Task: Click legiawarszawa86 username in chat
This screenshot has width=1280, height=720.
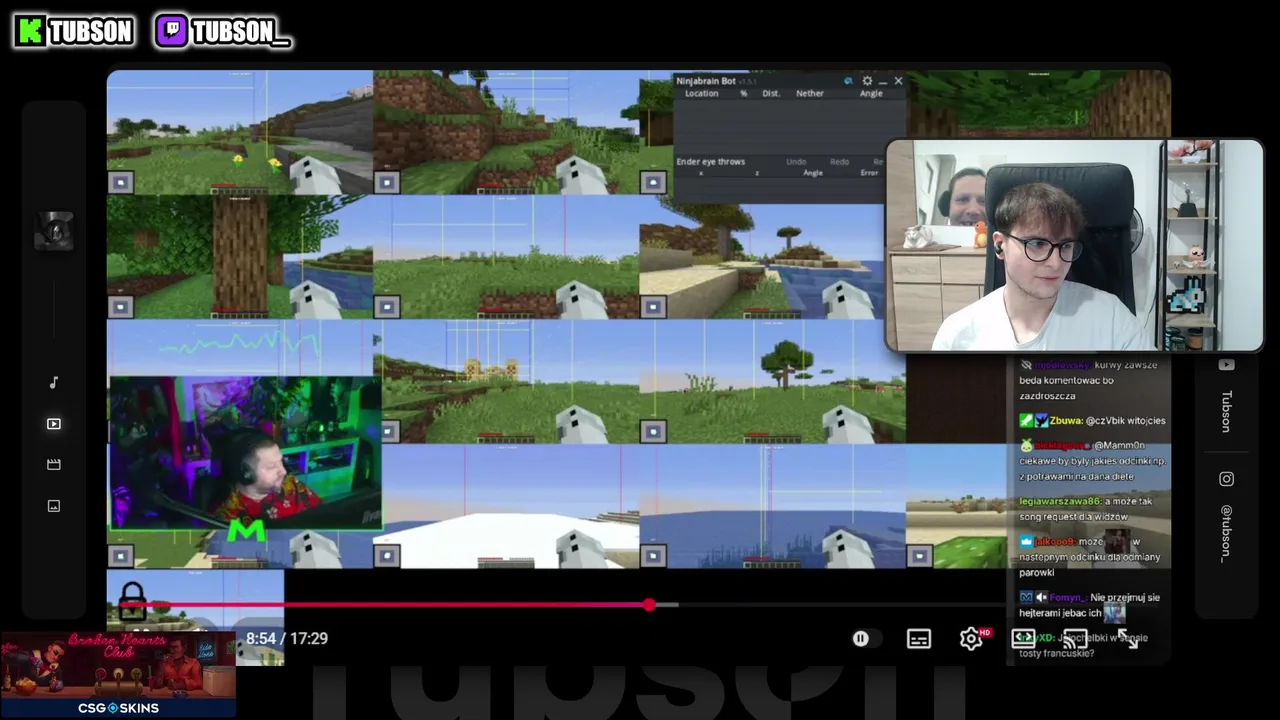Action: 1059,501
